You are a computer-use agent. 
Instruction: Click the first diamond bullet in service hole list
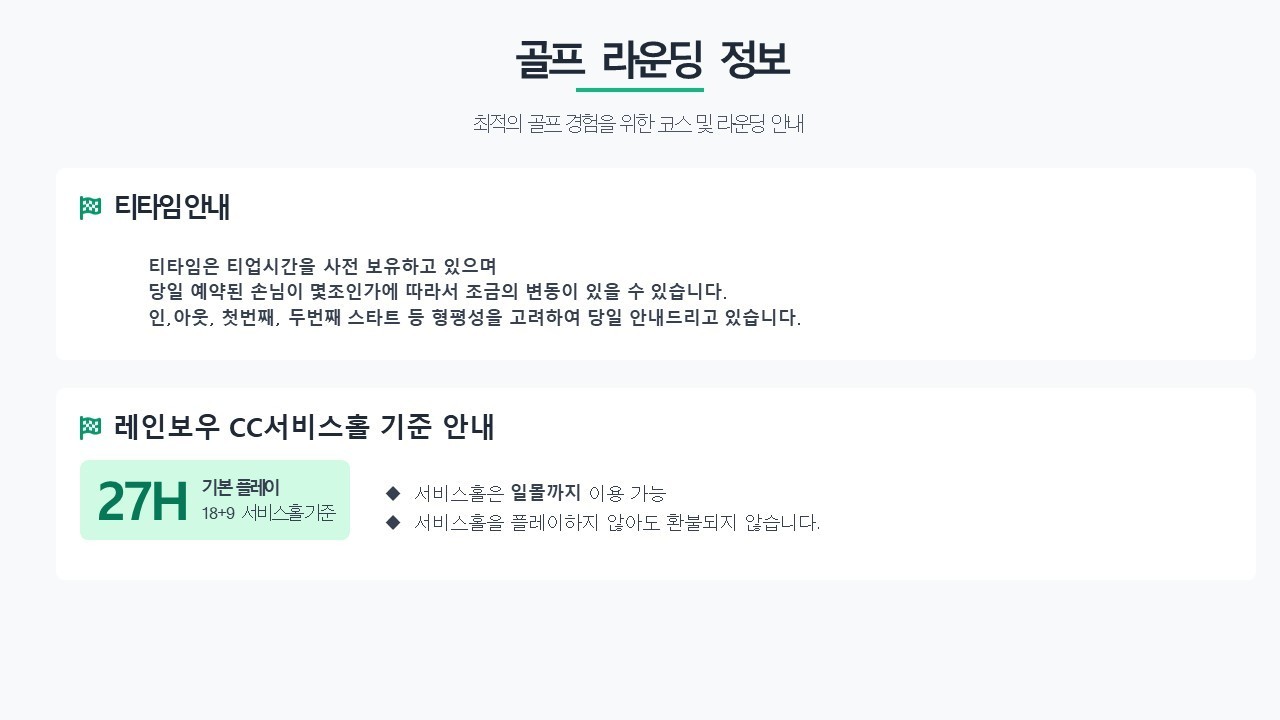coord(393,493)
